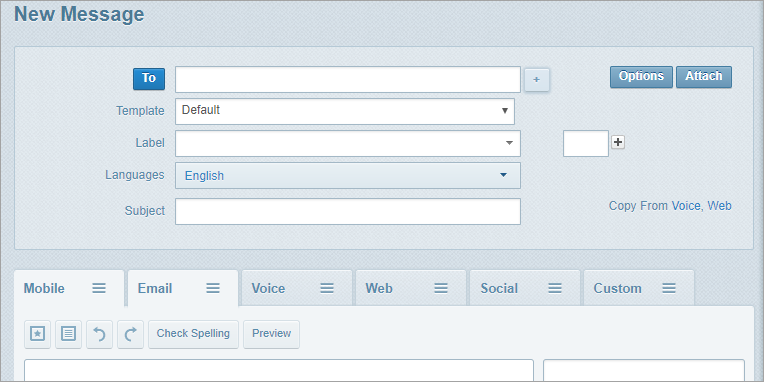Viewport: 764px width, 382px height.
Task: Click the message body text area
Action: (279, 371)
